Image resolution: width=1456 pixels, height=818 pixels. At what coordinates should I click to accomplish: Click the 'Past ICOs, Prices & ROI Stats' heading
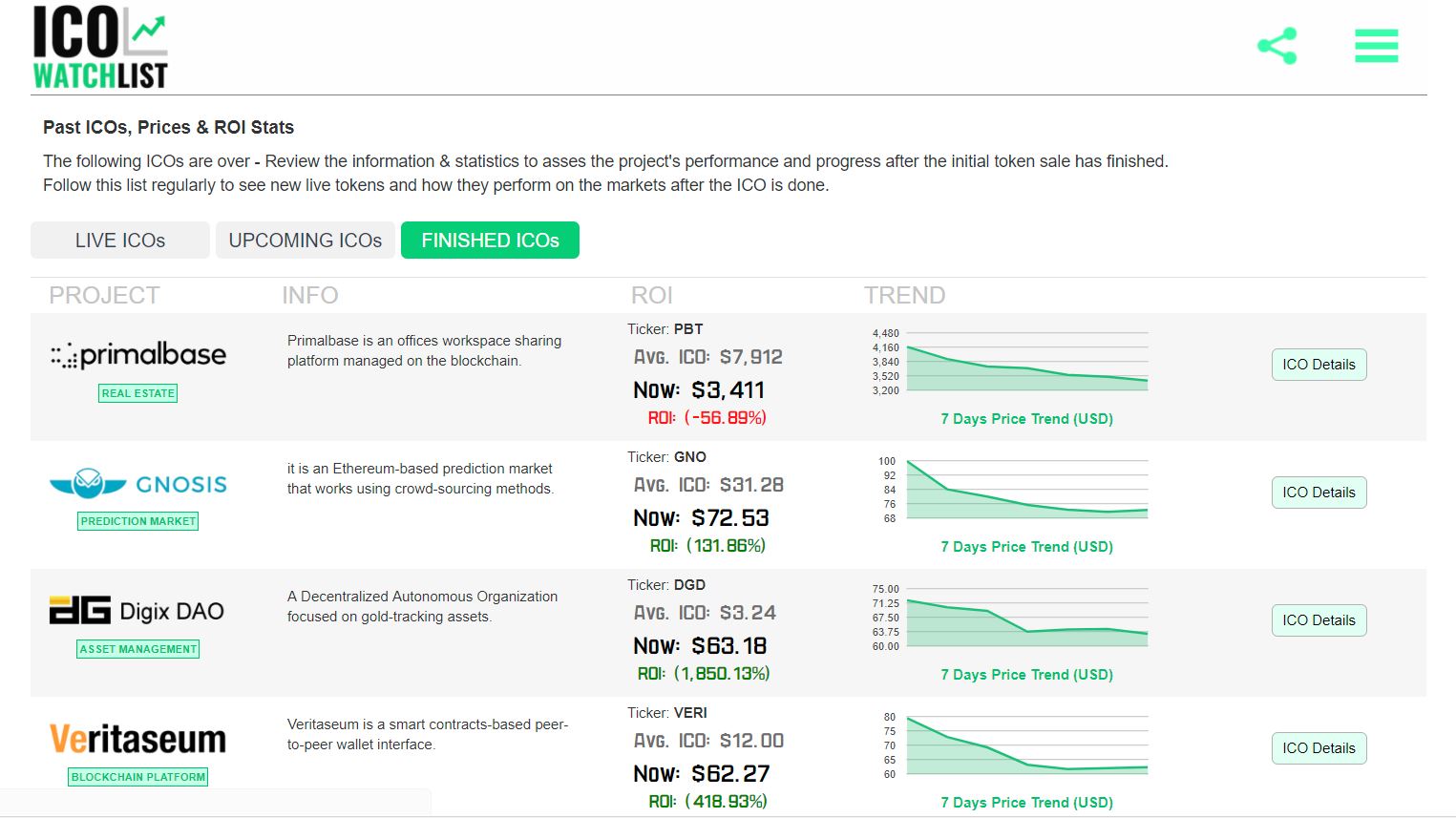pos(168,128)
